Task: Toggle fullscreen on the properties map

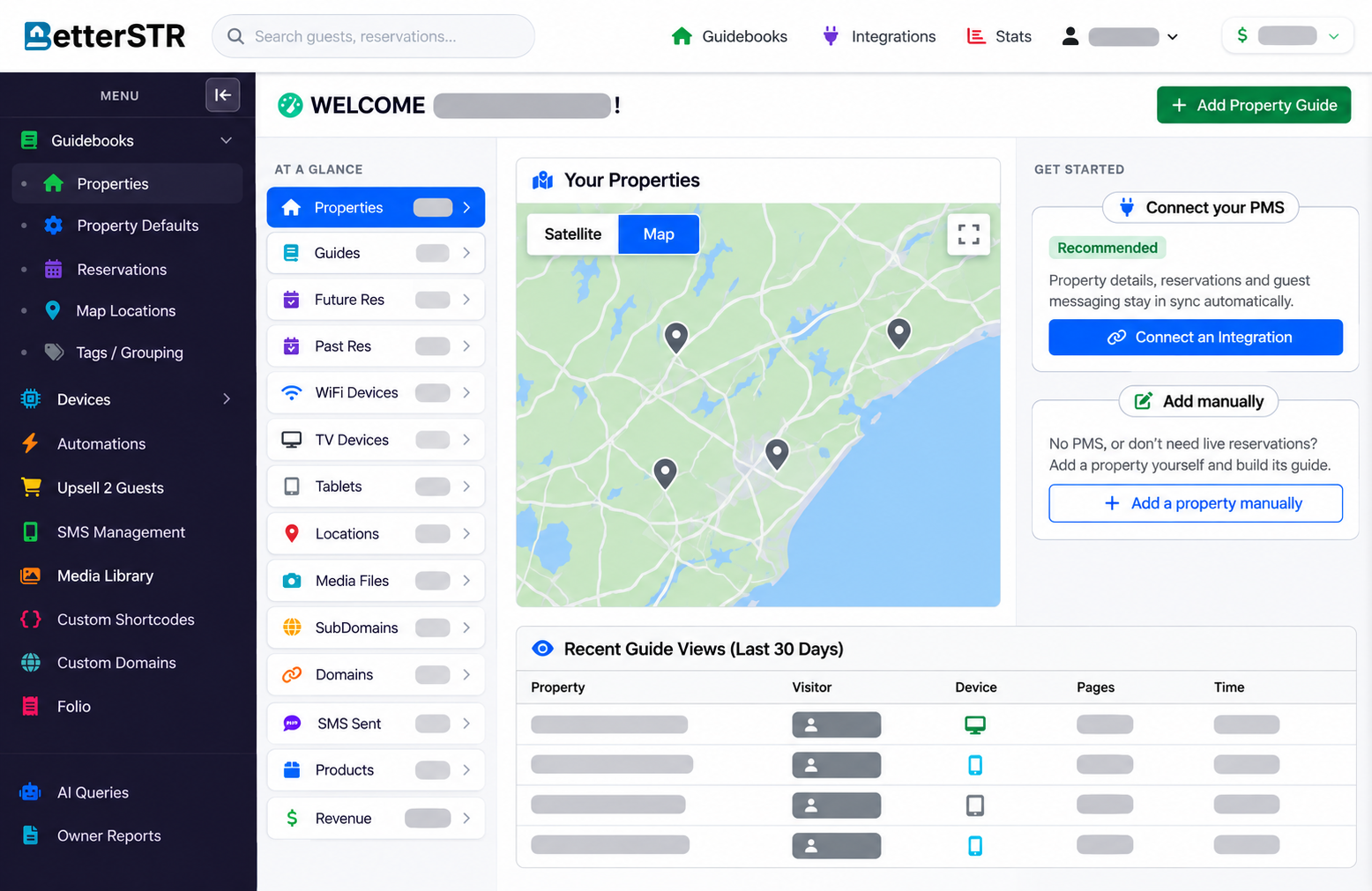Action: click(x=968, y=234)
